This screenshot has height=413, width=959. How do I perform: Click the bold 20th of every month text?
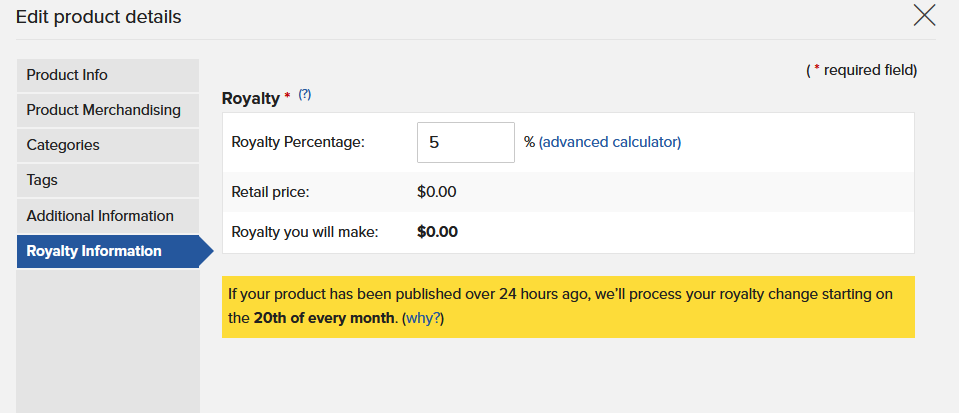[x=324, y=319]
